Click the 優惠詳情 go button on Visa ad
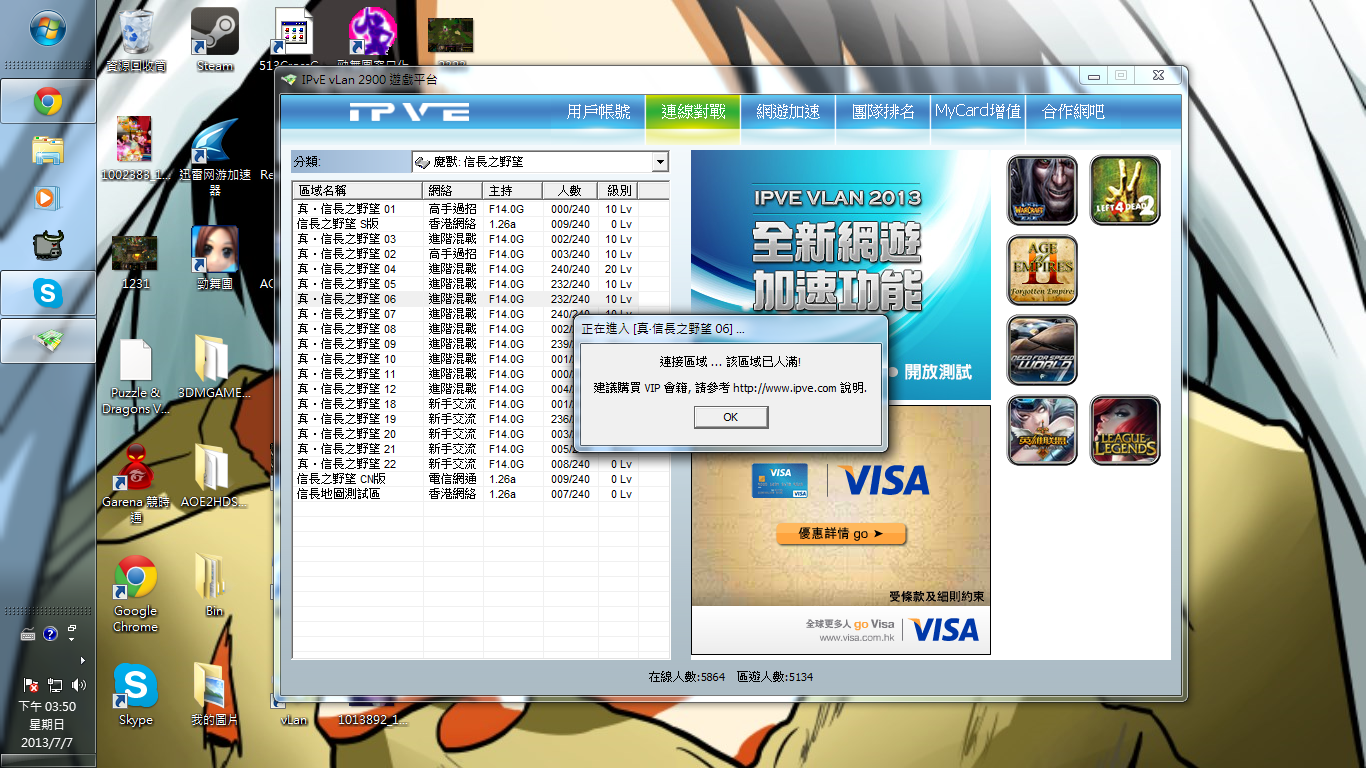The width and height of the screenshot is (1366, 768). (x=840, y=534)
